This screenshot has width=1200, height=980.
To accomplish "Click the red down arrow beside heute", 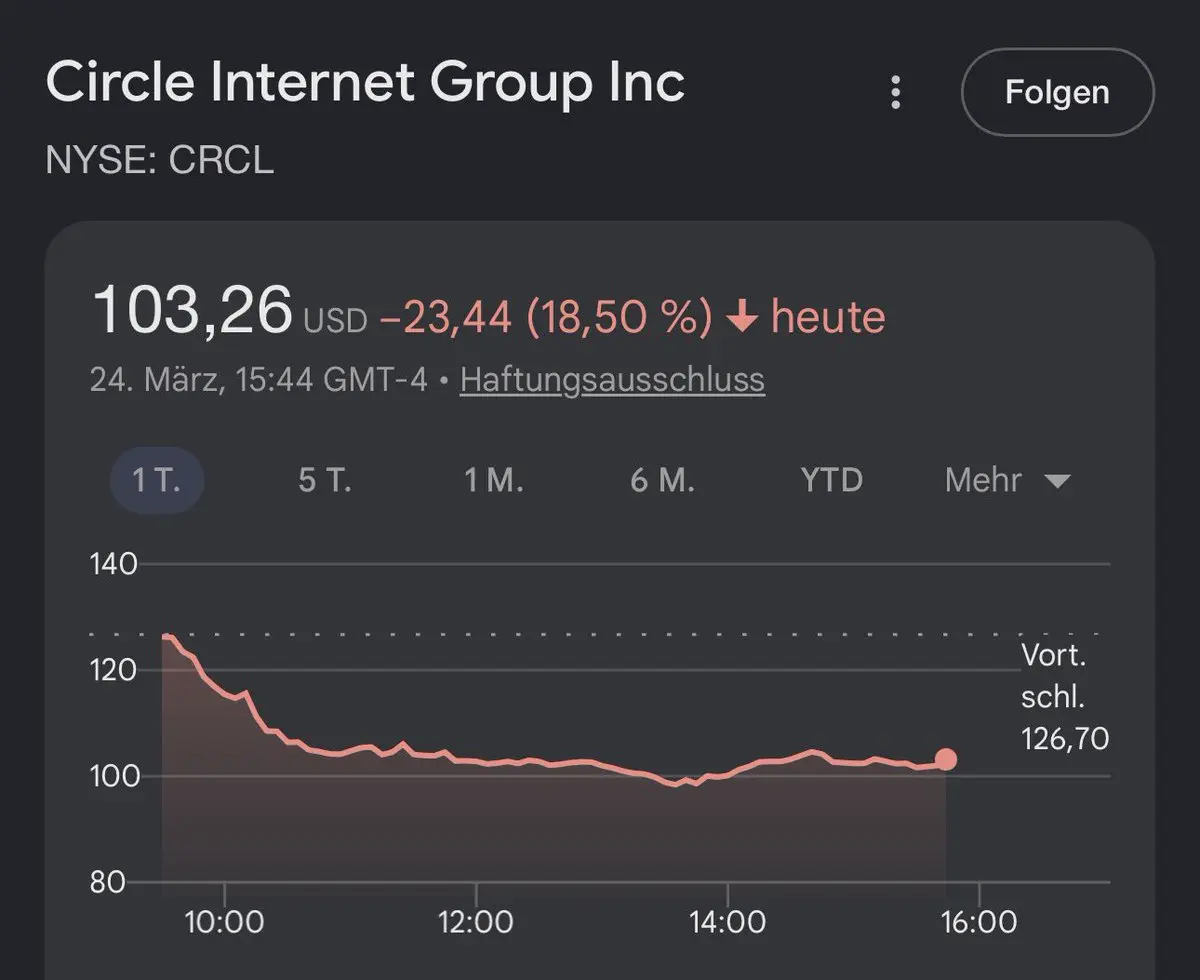I will (742, 318).
